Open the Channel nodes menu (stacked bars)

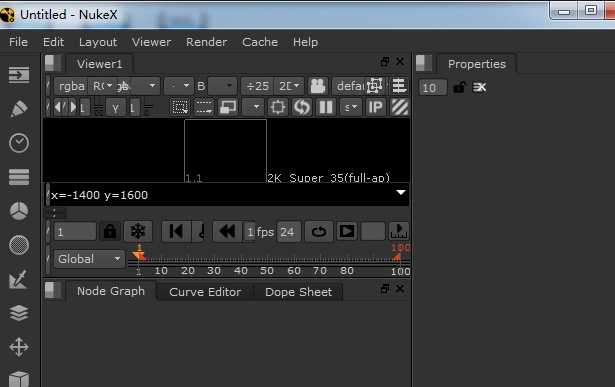[19, 177]
